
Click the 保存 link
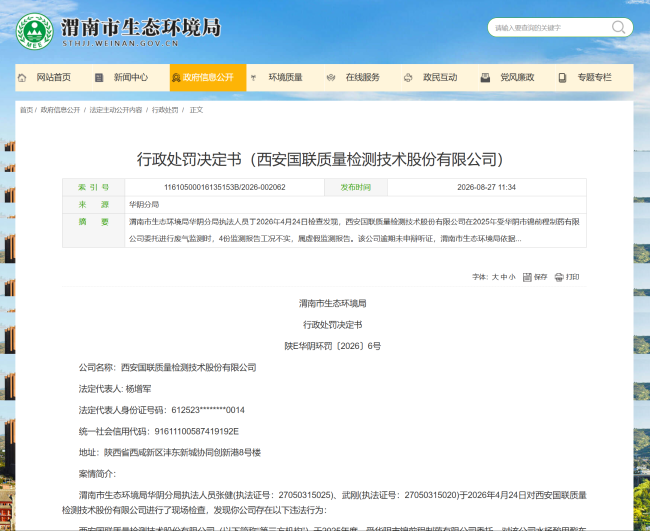pyautogui.click(x=541, y=277)
